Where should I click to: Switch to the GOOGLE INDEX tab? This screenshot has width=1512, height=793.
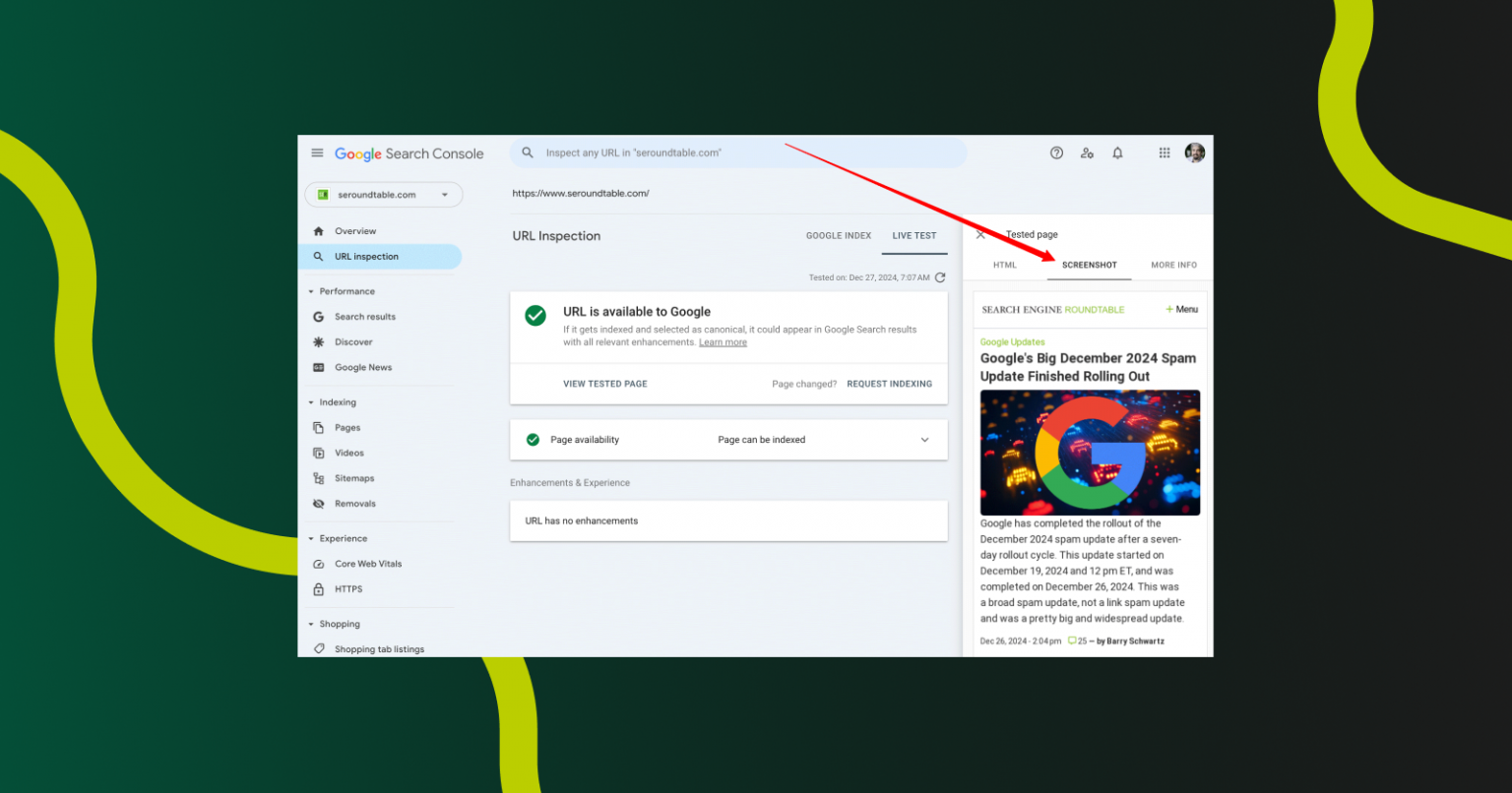tap(839, 236)
